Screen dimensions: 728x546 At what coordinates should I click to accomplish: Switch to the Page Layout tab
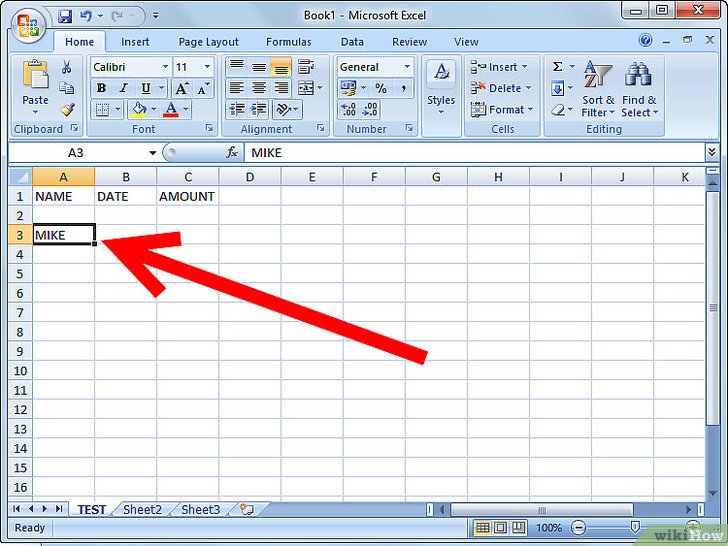(208, 42)
